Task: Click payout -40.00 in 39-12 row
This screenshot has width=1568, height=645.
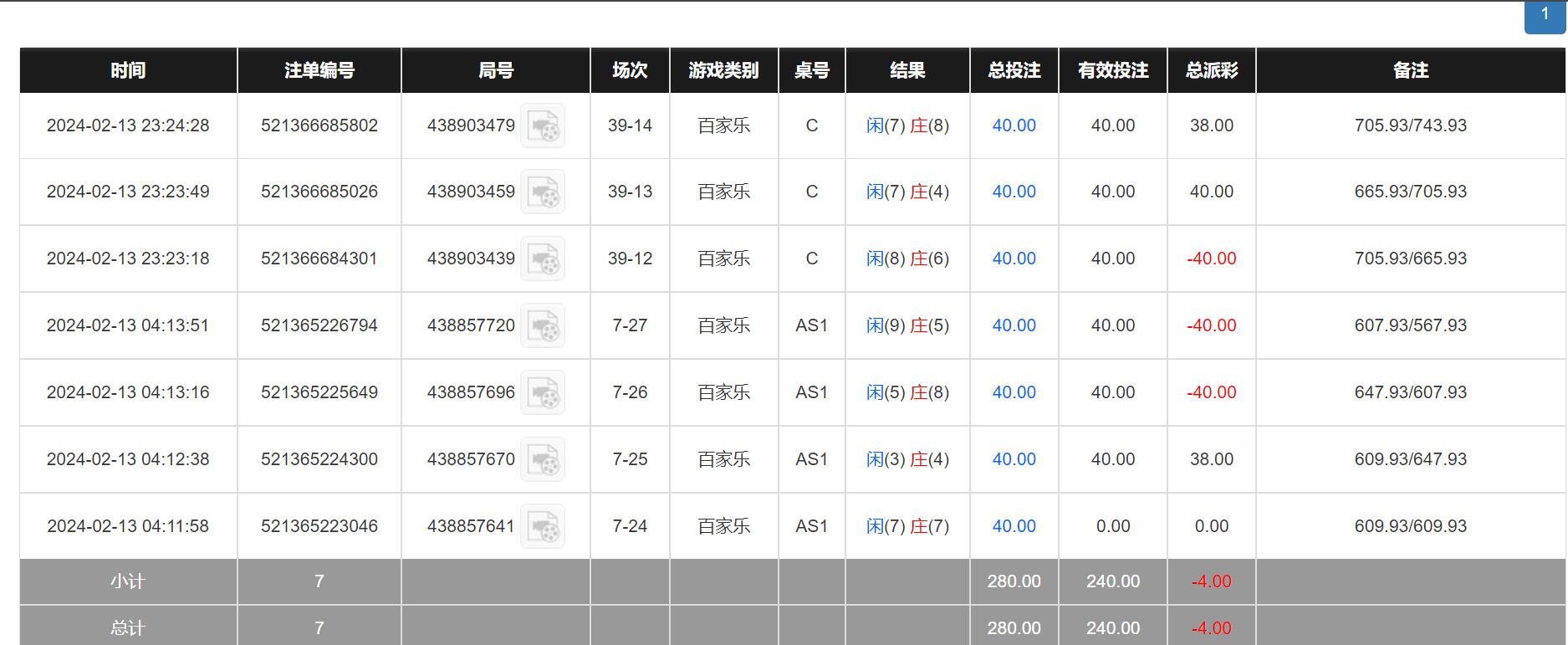Action: tap(1212, 259)
